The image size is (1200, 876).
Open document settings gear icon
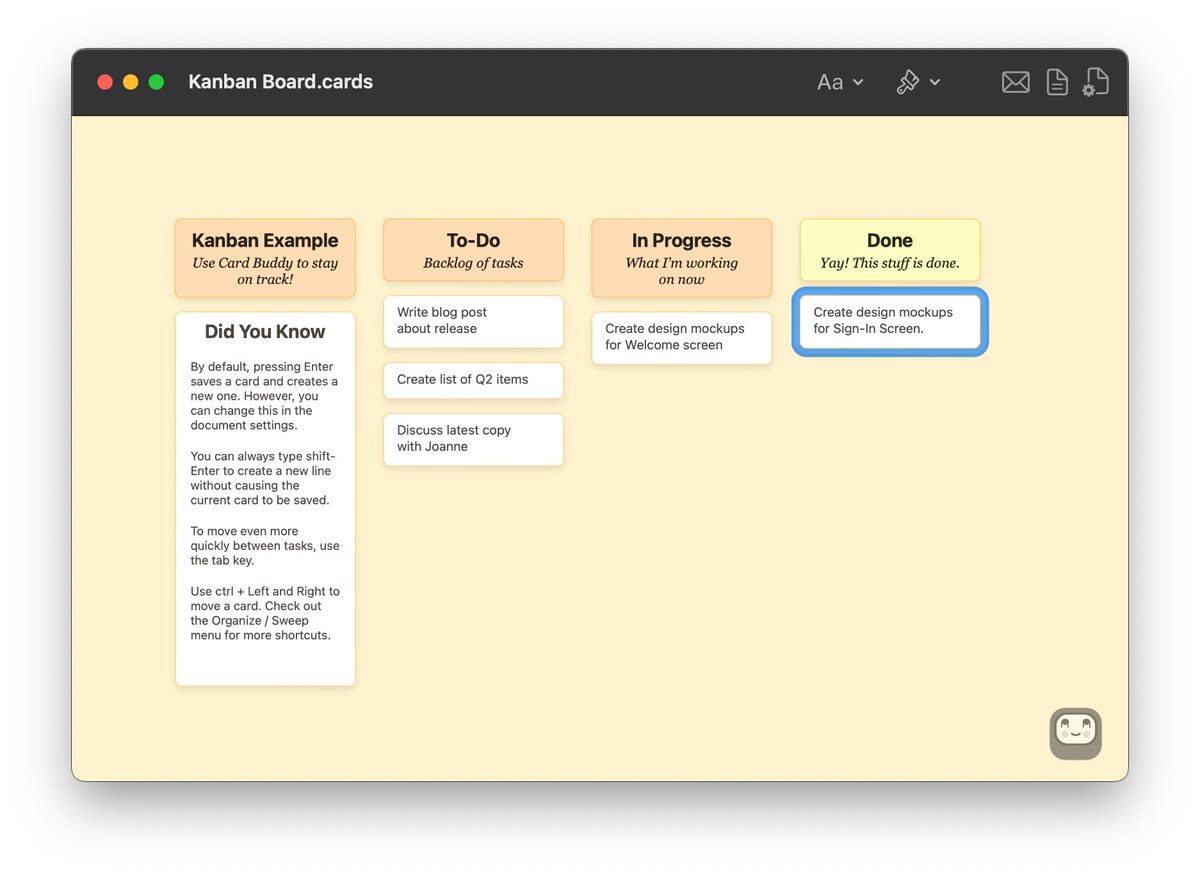point(1096,82)
